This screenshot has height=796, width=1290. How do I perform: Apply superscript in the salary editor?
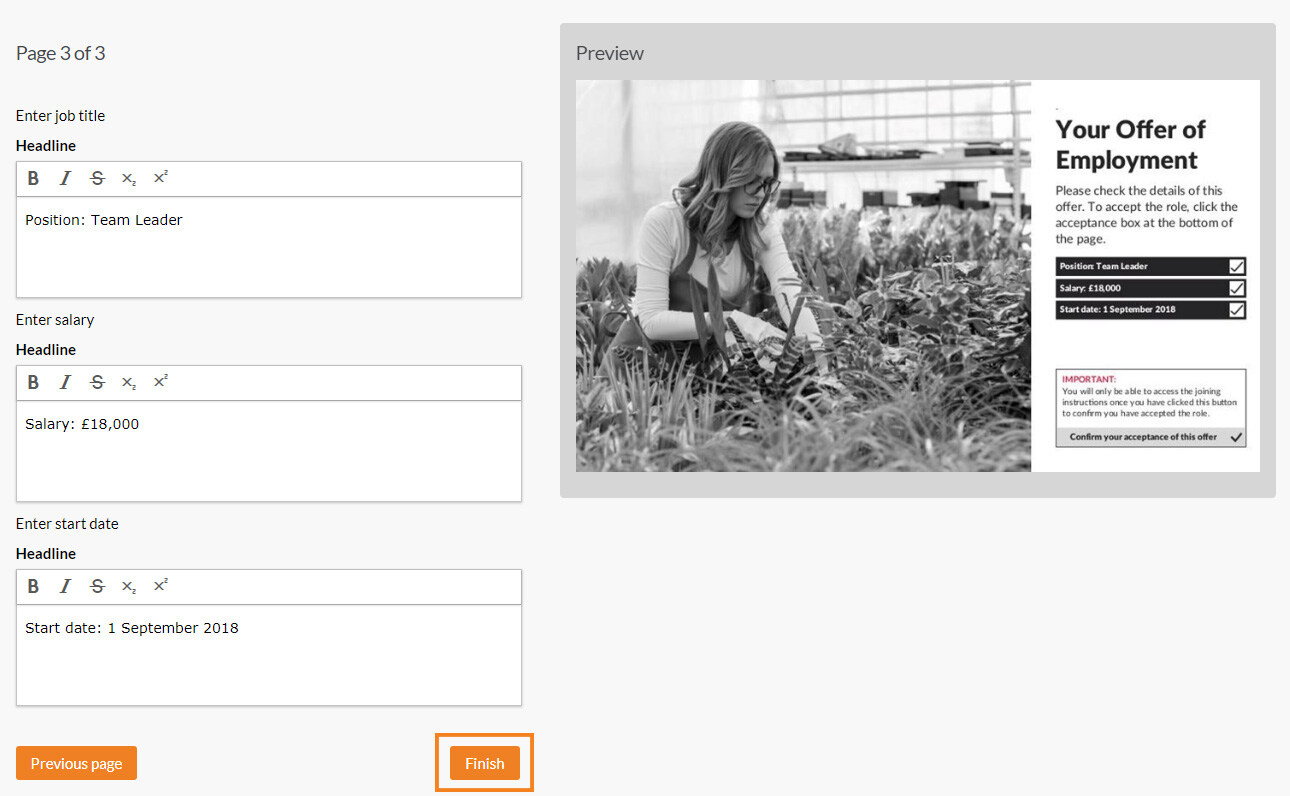[160, 383]
